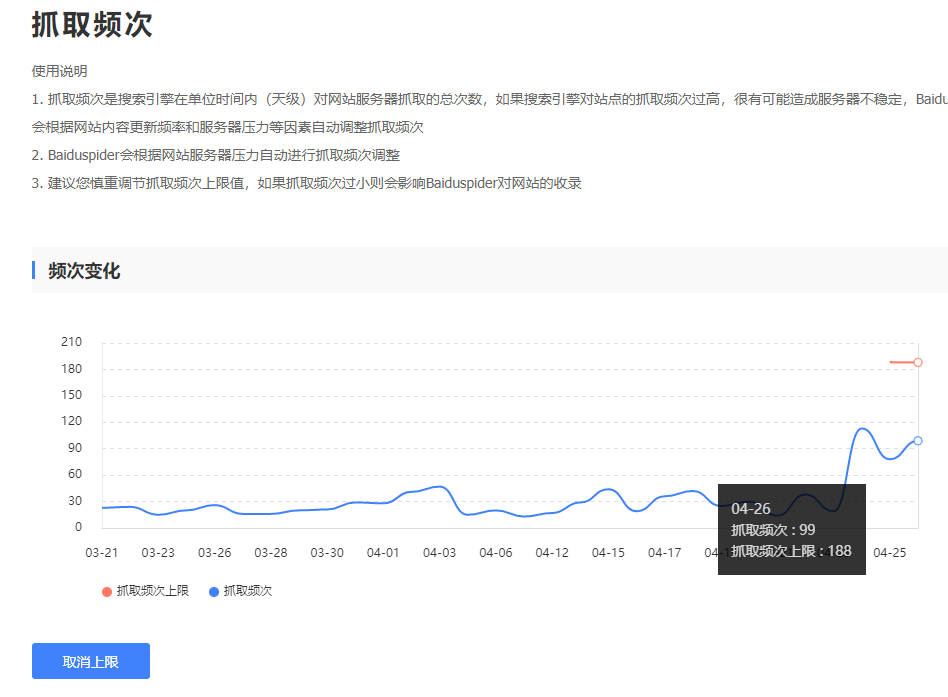Click the blue vertical bar beside 频次变化
Viewport: 948px width, 697px height.
point(34,270)
